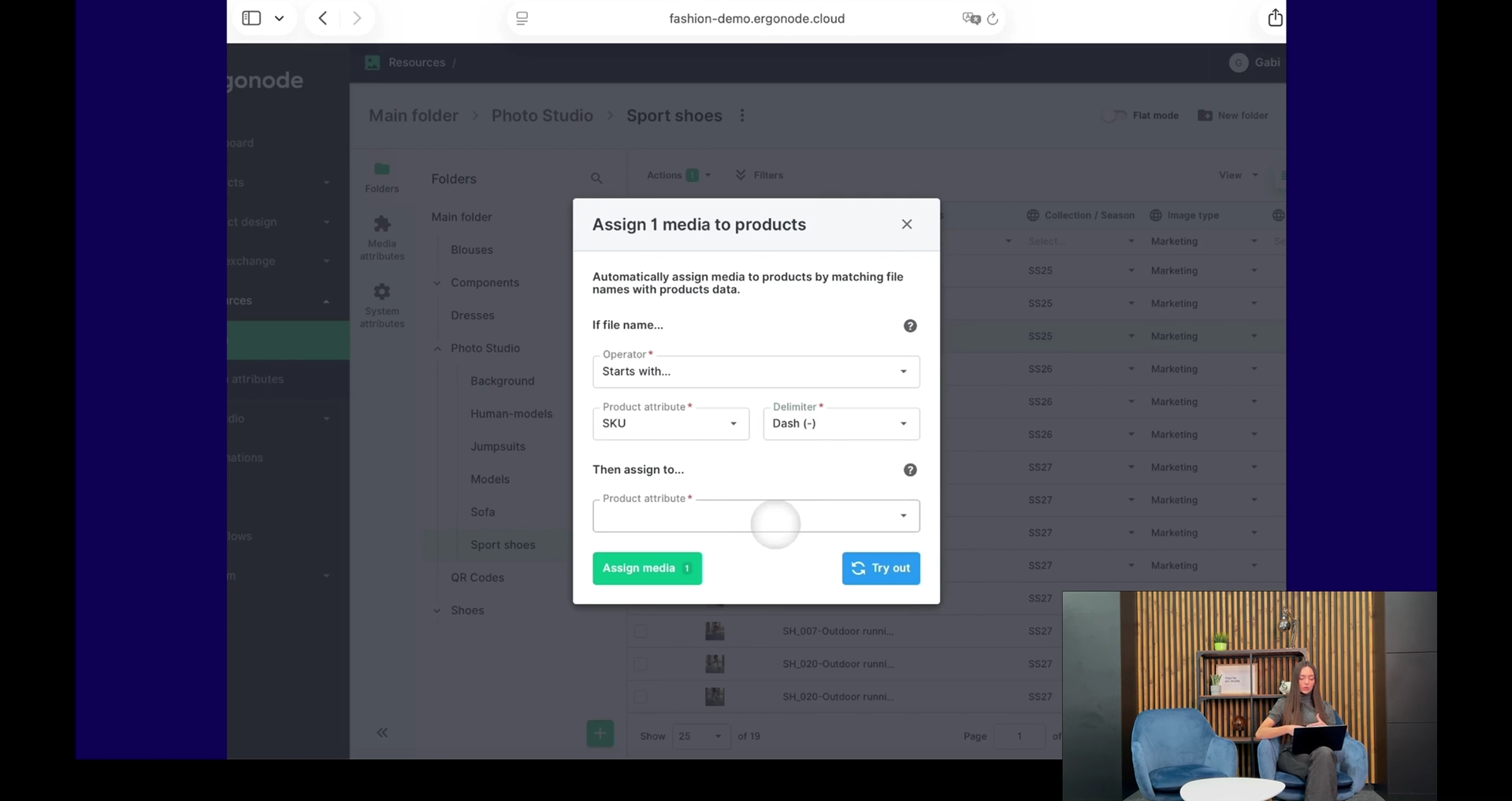
Task: Switch to the Folders panel tab
Action: pos(382,177)
